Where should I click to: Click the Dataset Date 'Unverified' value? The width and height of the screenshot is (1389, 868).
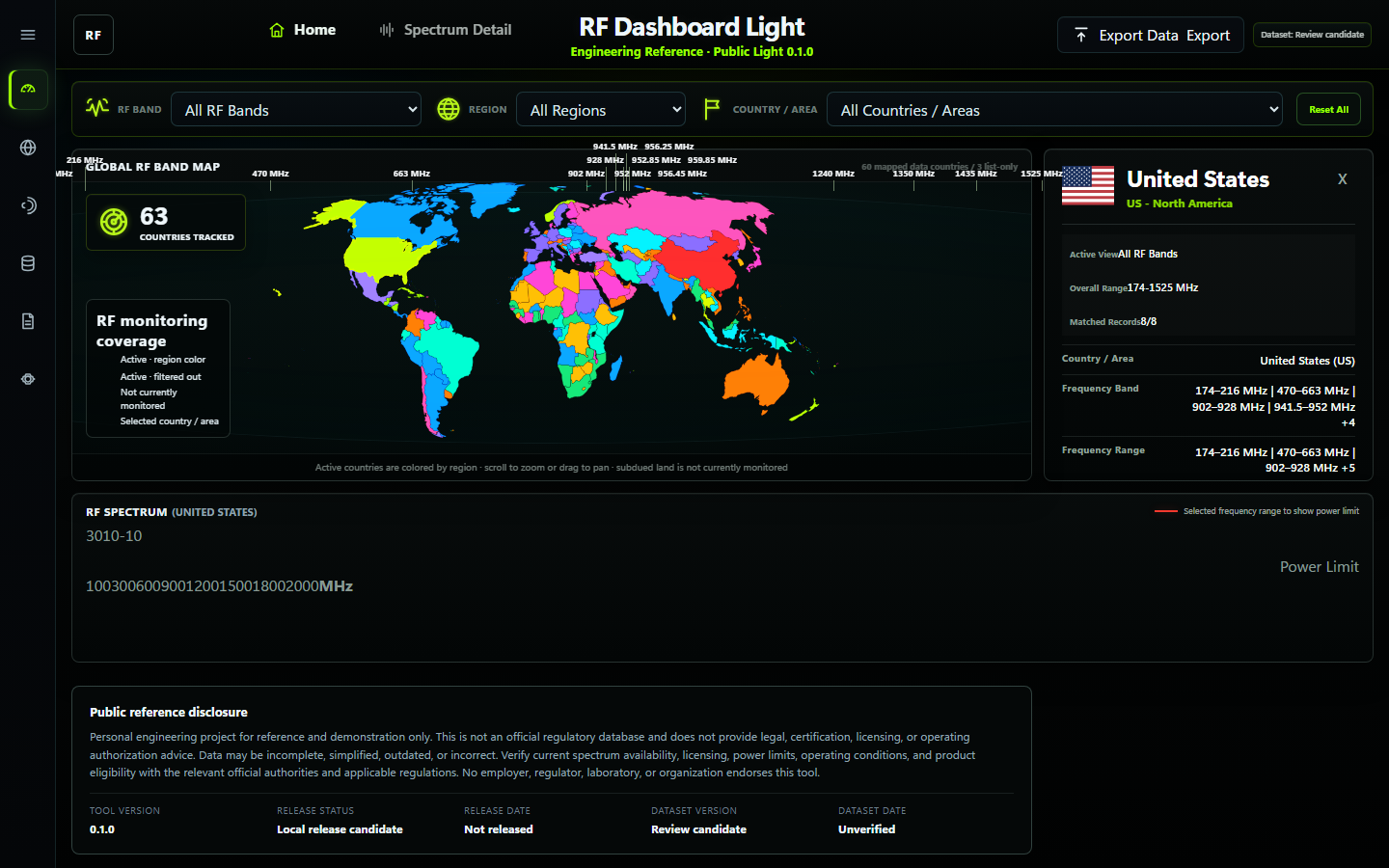pyautogui.click(x=866, y=829)
